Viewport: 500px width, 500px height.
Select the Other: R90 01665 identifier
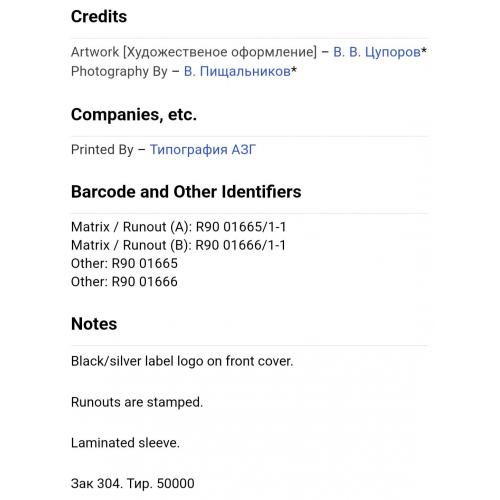[x=124, y=263]
